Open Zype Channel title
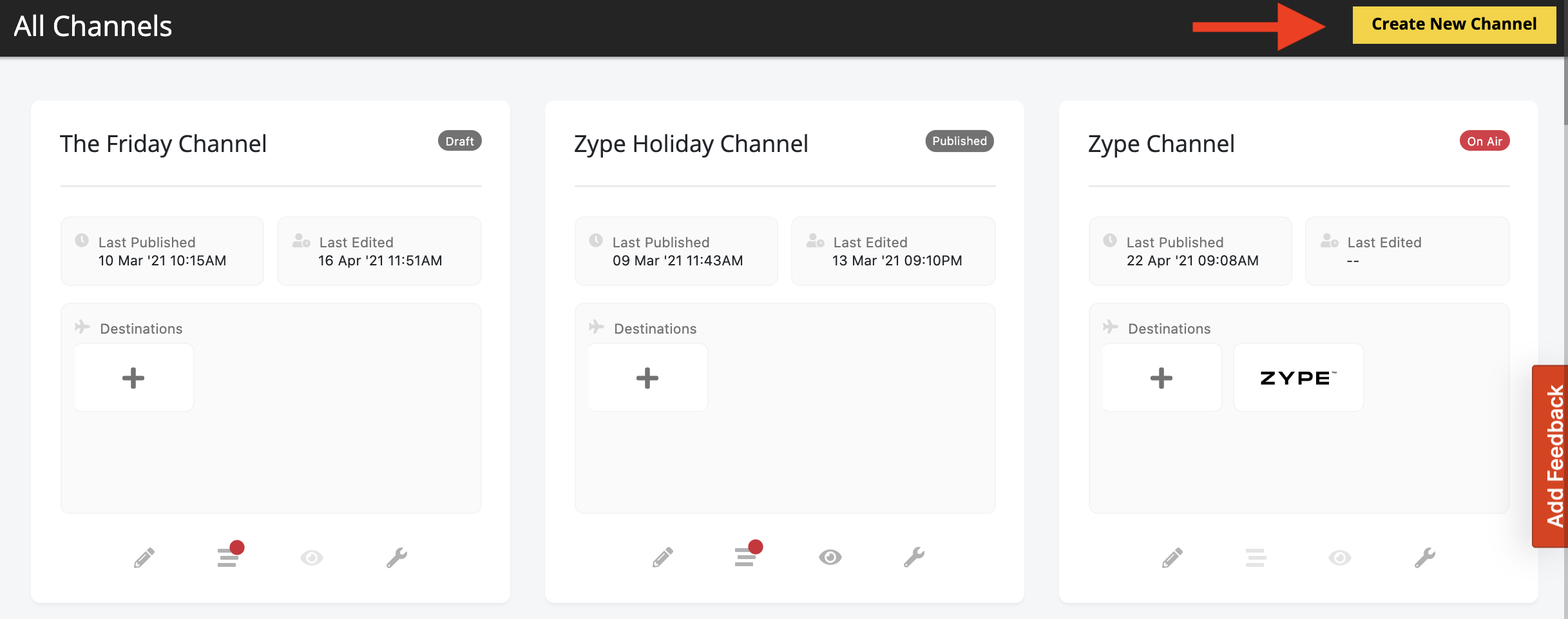This screenshot has width=1568, height=619. tap(1162, 144)
